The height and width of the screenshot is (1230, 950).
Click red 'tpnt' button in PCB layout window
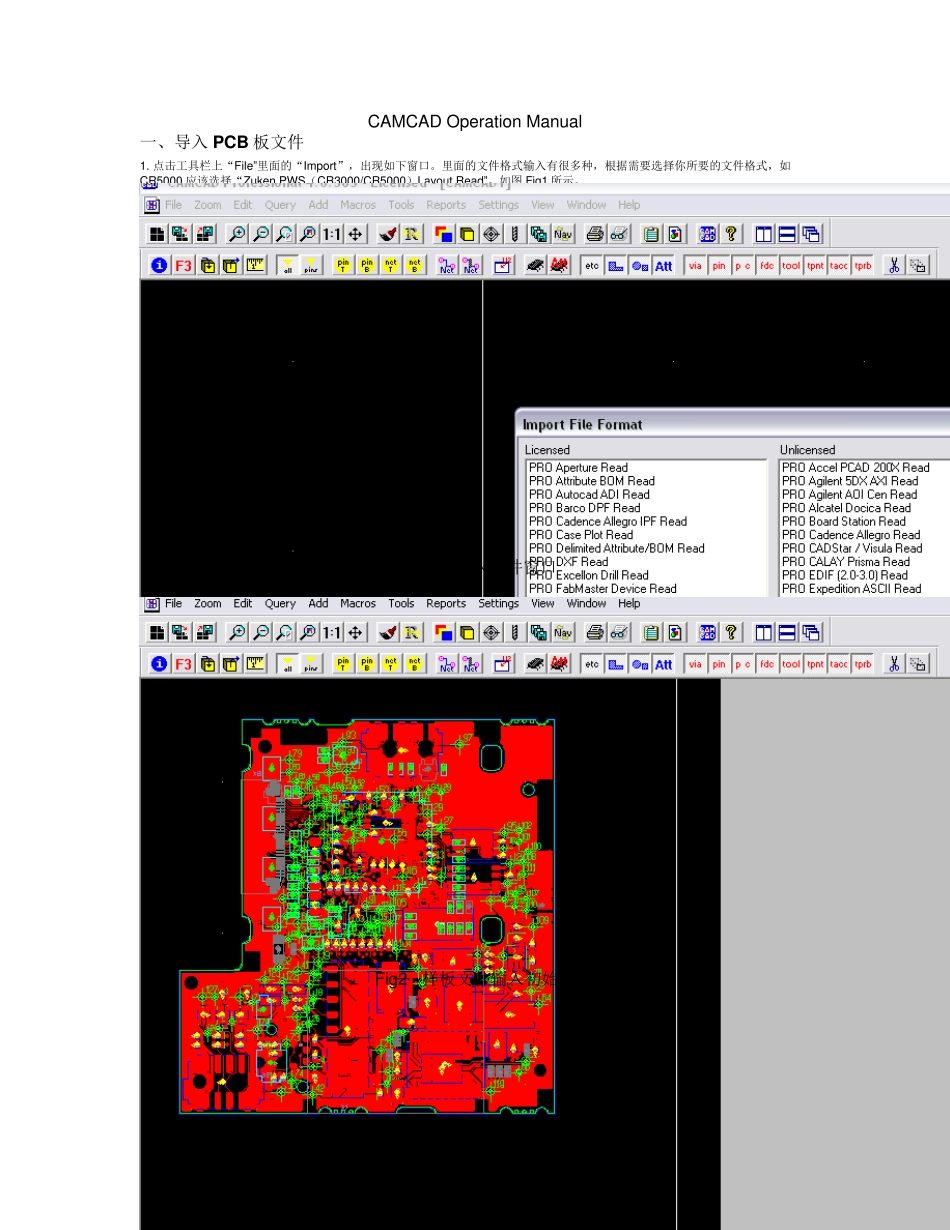pyautogui.click(x=815, y=664)
